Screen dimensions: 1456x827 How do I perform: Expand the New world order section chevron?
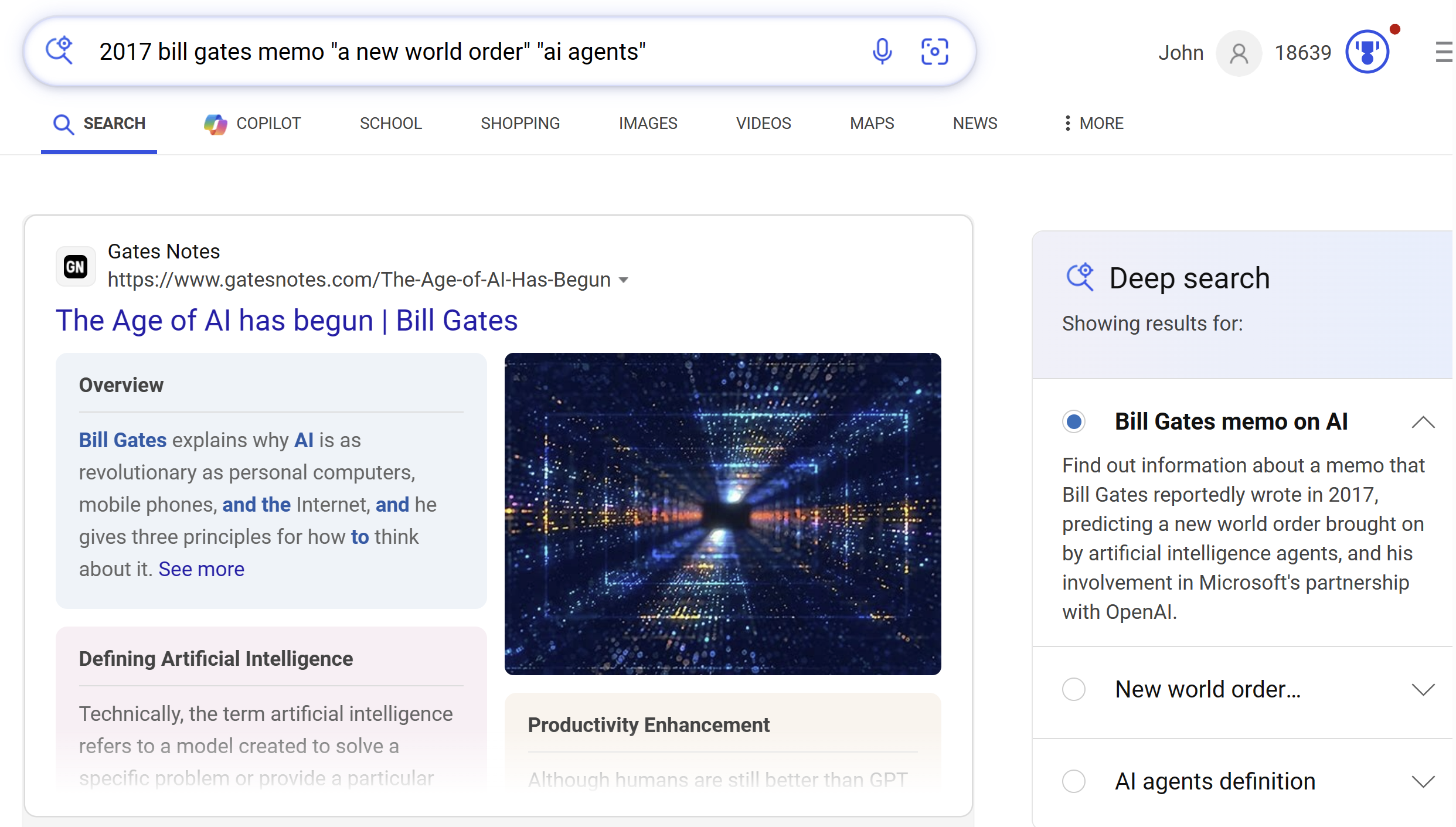pos(1423,690)
